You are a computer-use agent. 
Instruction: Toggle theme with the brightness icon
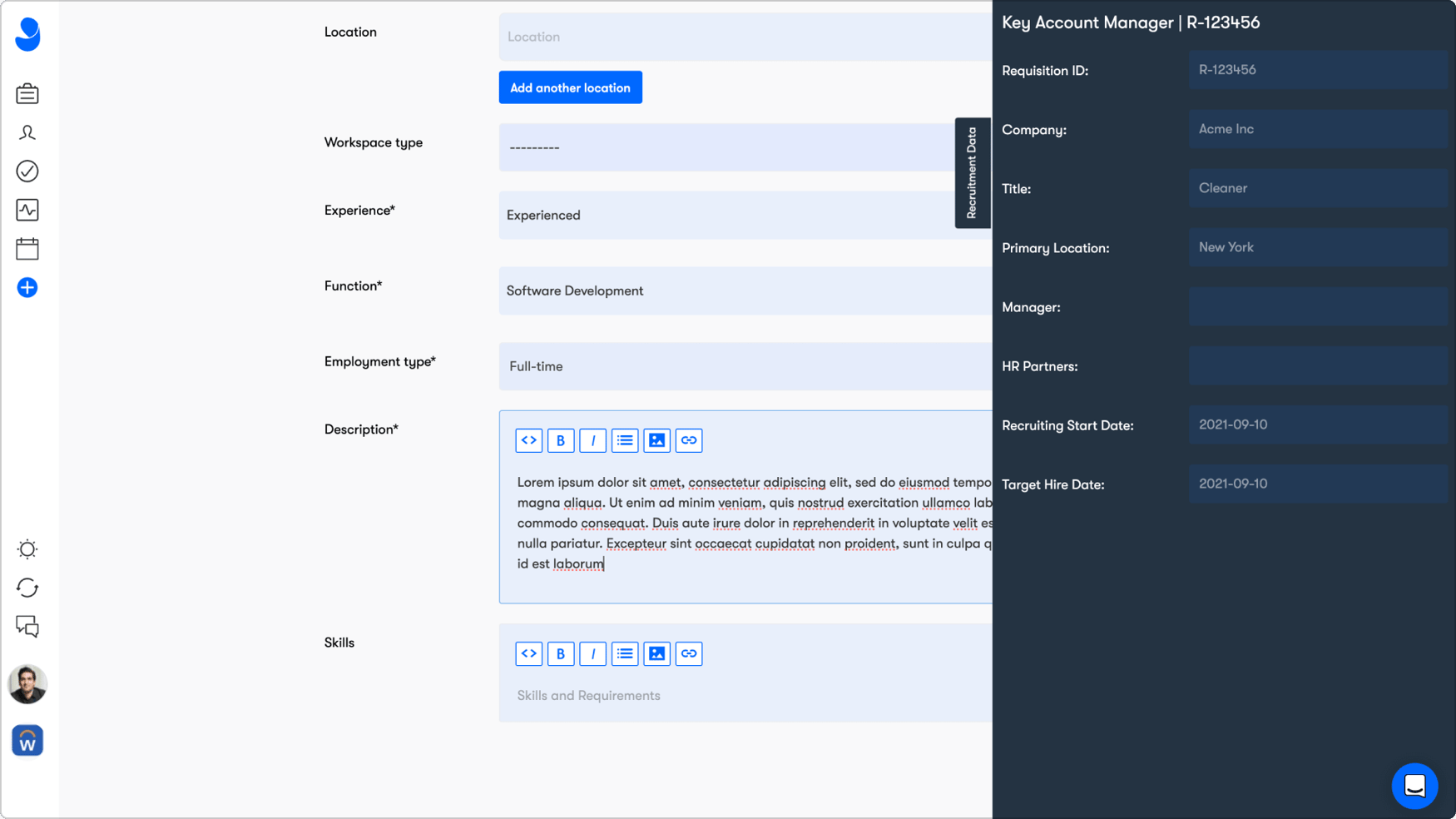[27, 549]
